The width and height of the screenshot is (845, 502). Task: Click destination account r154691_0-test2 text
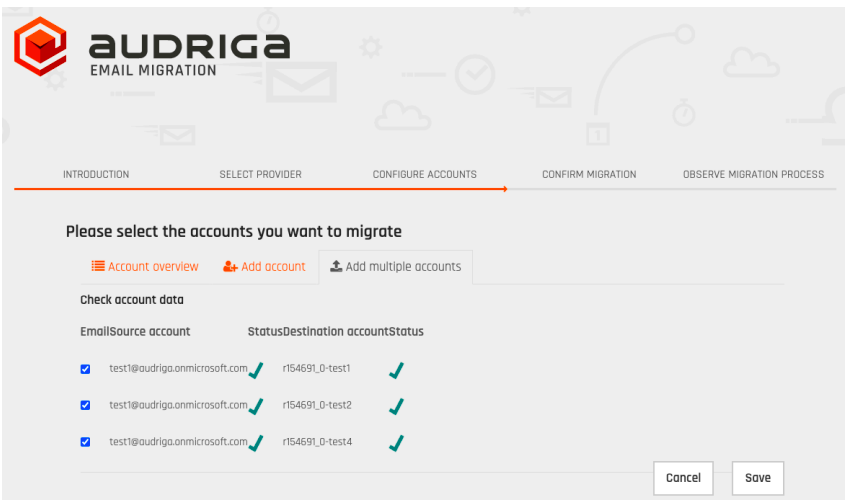(317, 405)
